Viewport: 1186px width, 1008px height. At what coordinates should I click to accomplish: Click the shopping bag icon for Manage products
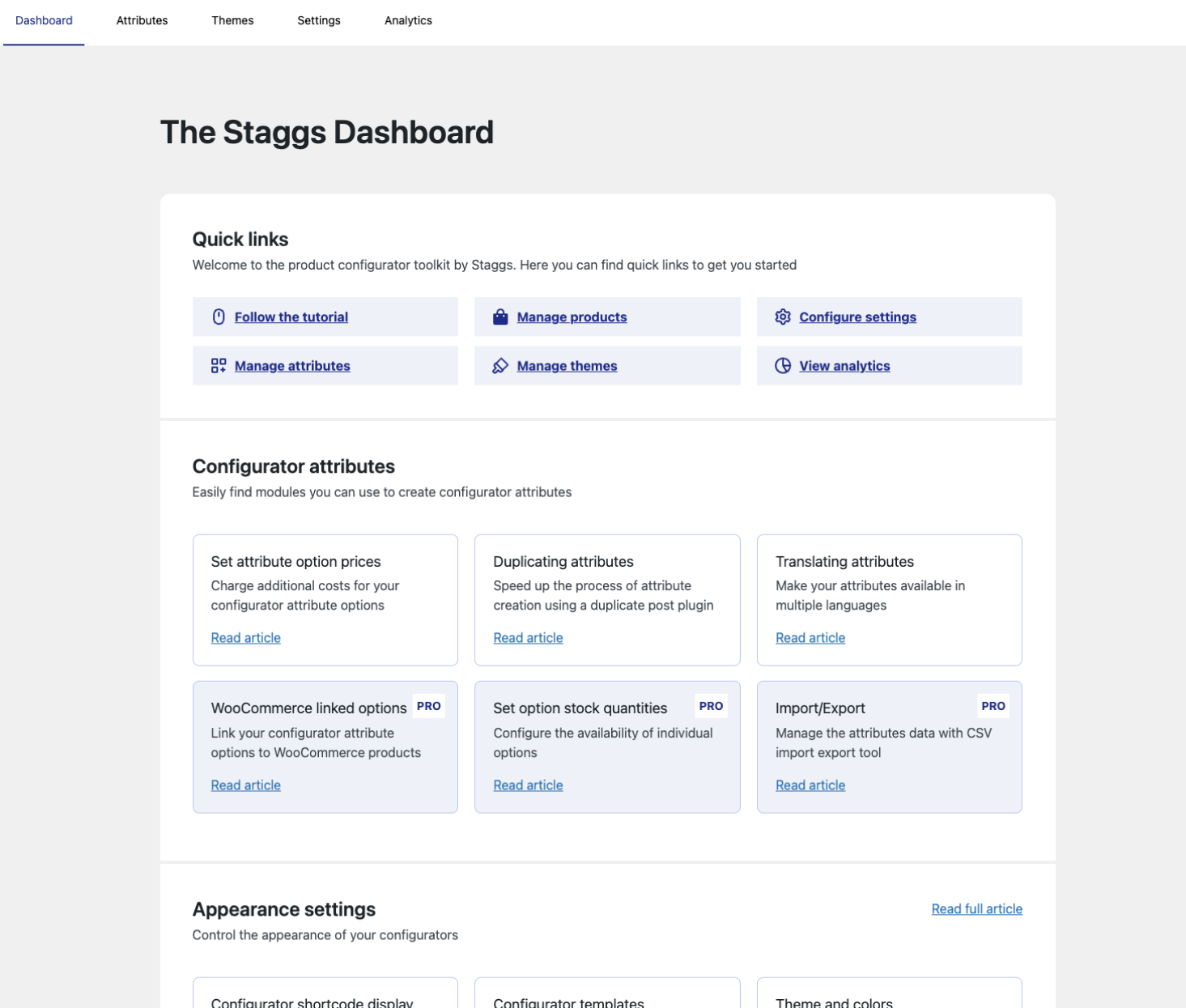pos(500,317)
